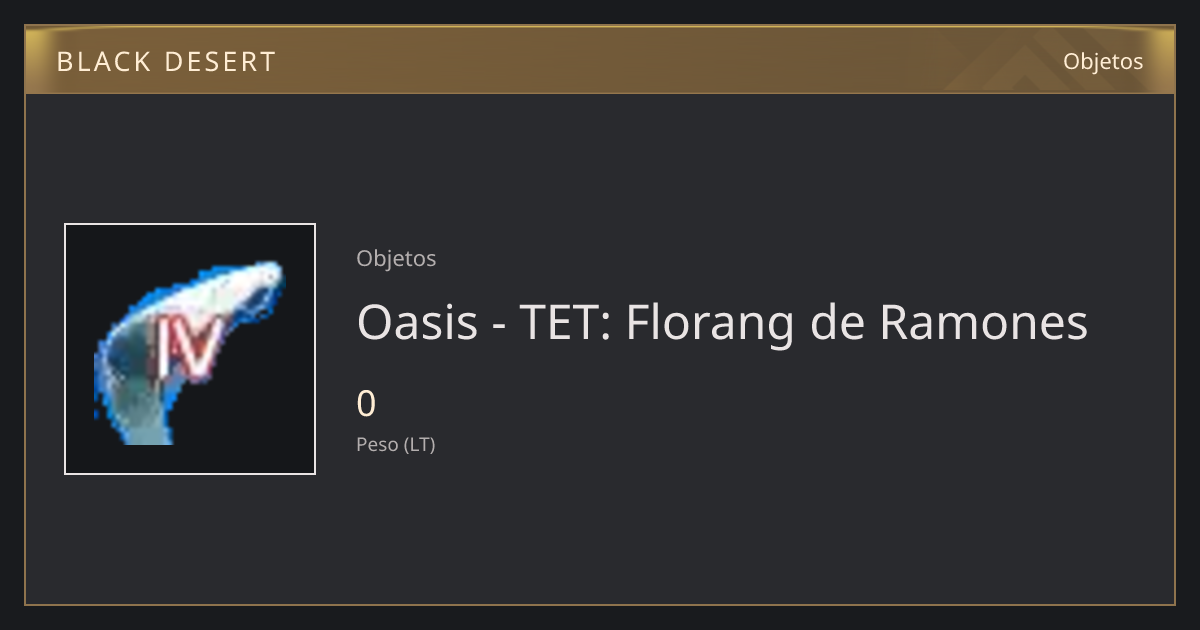
Task: Click the blue glowing tip of the Florang blade
Action: pyautogui.click(x=268, y=277)
